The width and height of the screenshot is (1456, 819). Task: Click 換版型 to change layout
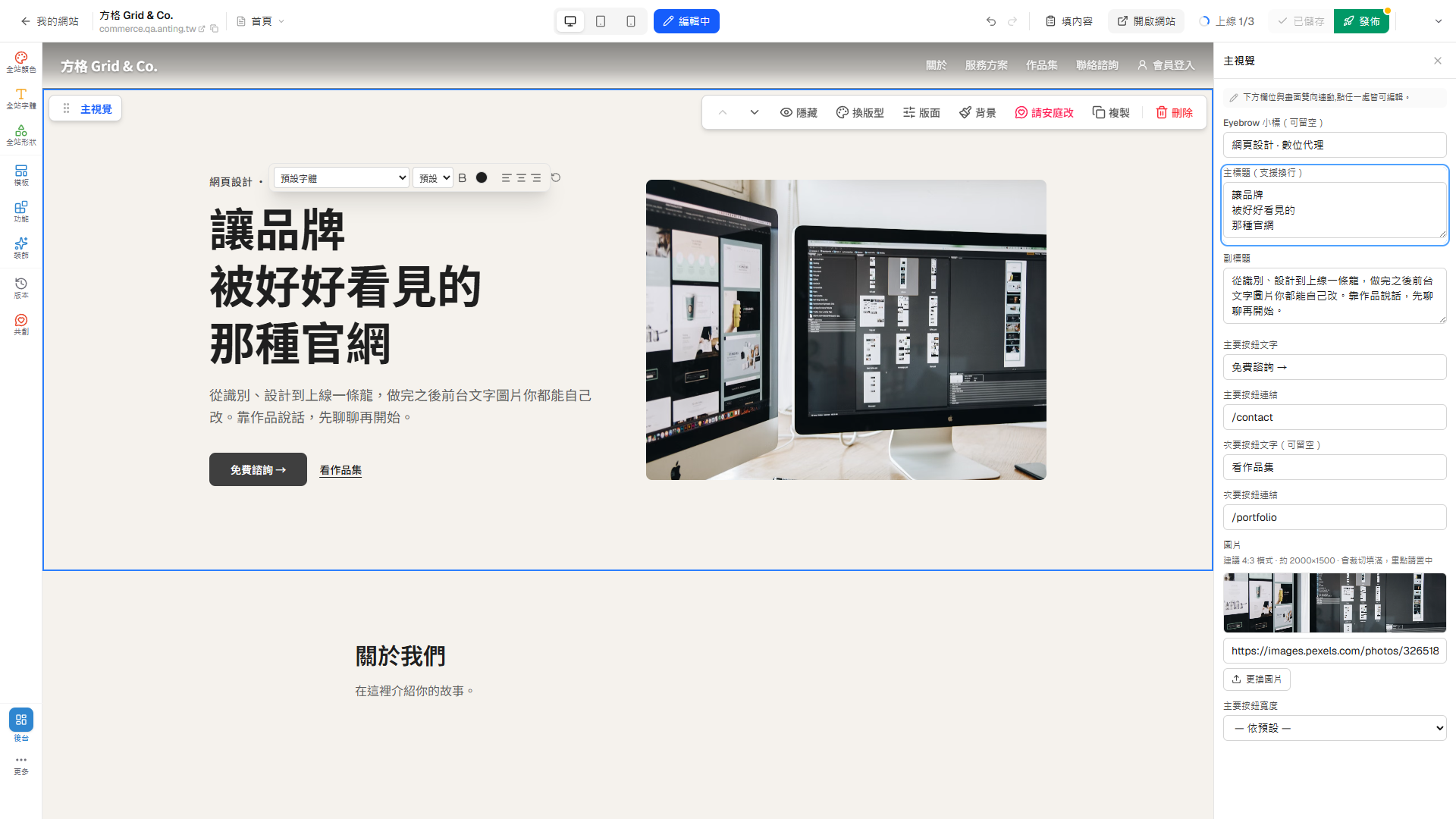[860, 112]
